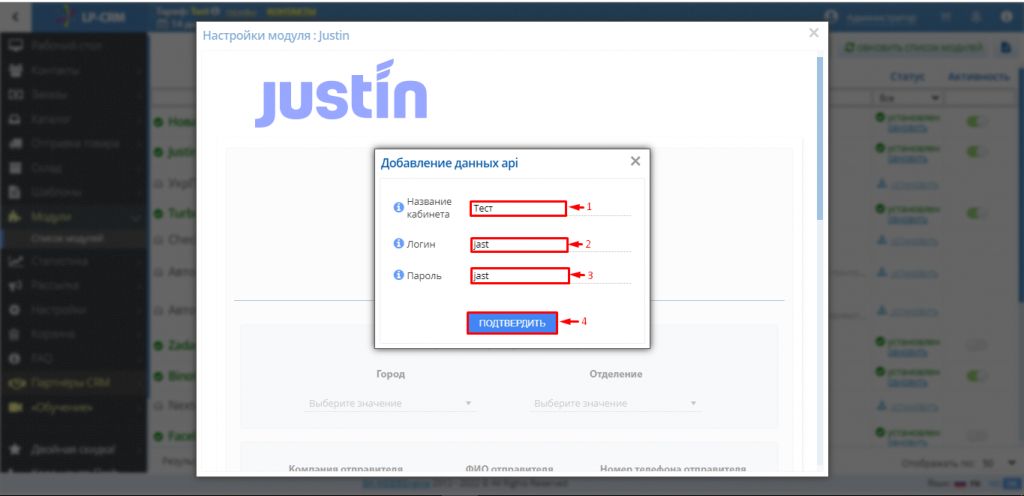The width and height of the screenshot is (1024, 496).
Task: Open Каталог icon in sidebar
Action: [x=16, y=119]
